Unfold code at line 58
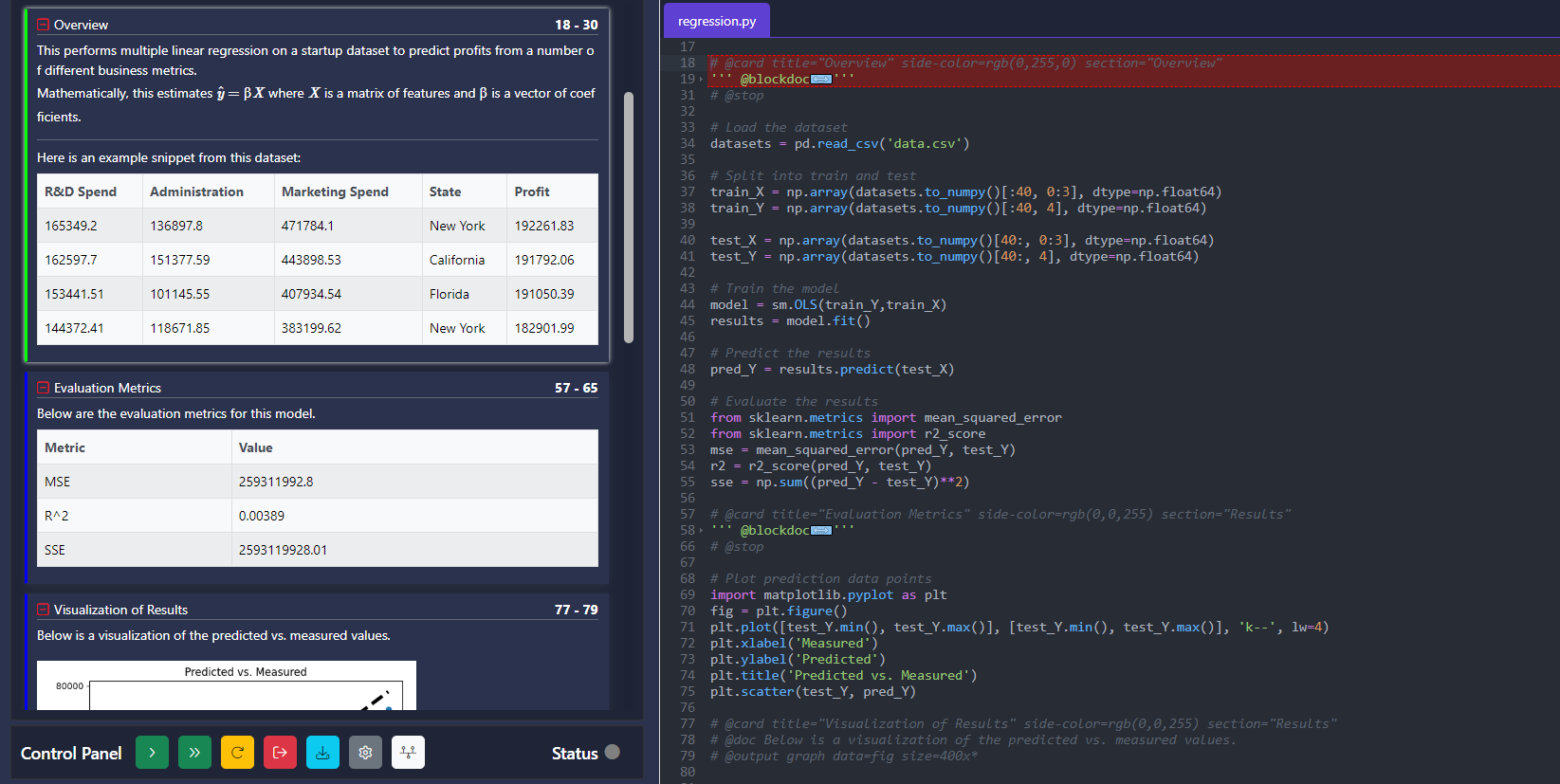The image size is (1560, 784). click(701, 531)
